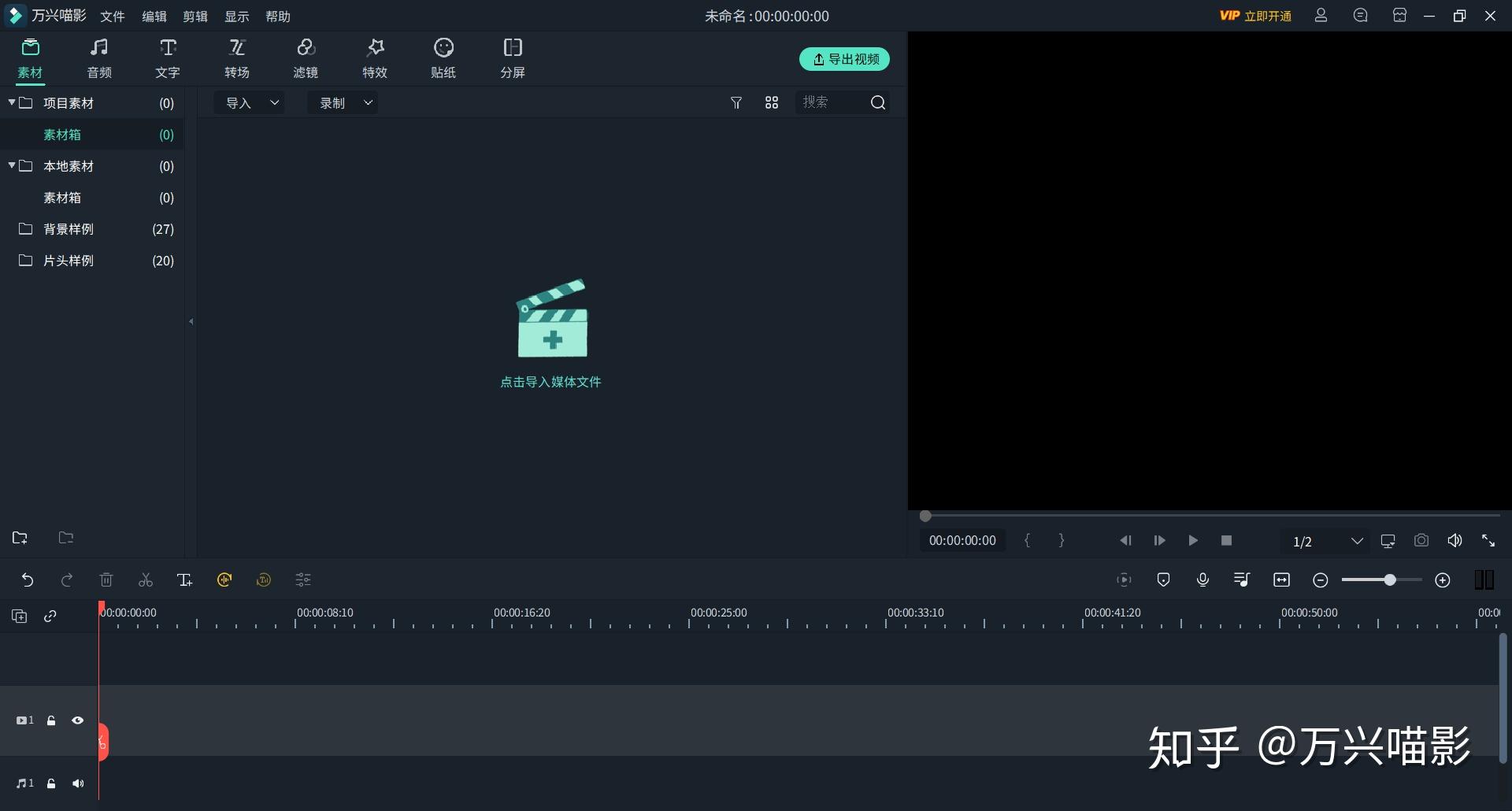Viewport: 1512px width, 811px height.
Task: Toggle the link clips chain icon
Action: pyautogui.click(x=50, y=617)
